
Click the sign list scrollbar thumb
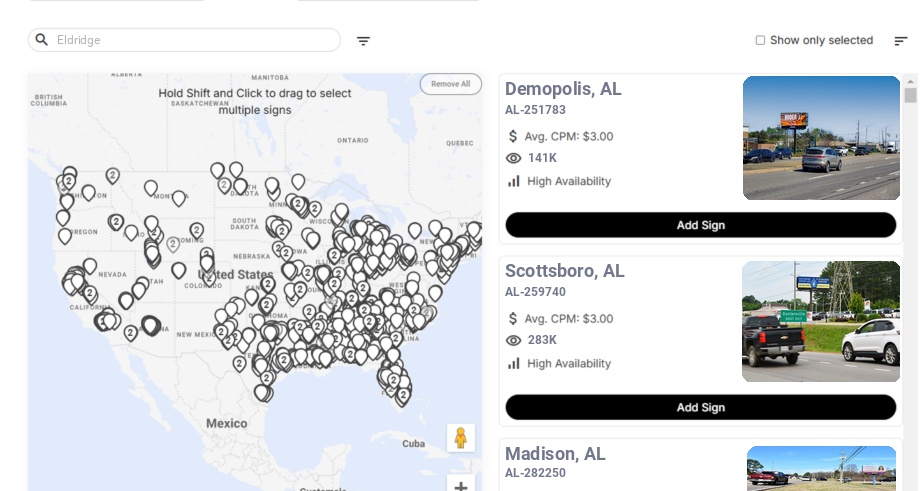(910, 96)
